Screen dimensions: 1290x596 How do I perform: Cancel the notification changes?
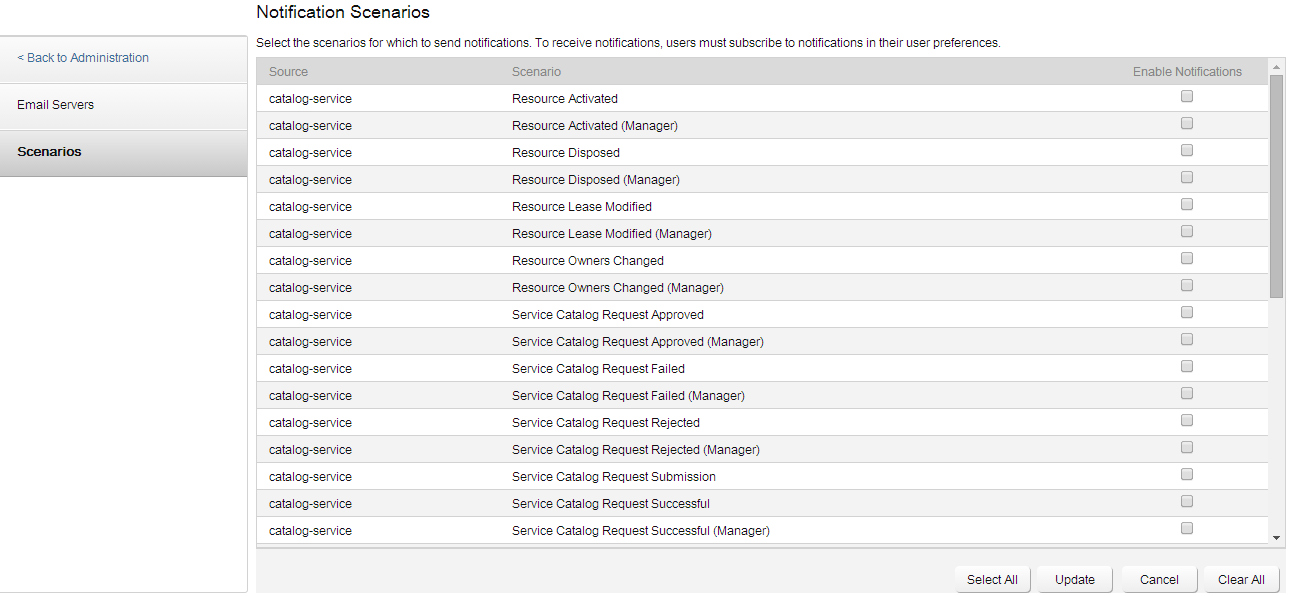(x=1159, y=580)
